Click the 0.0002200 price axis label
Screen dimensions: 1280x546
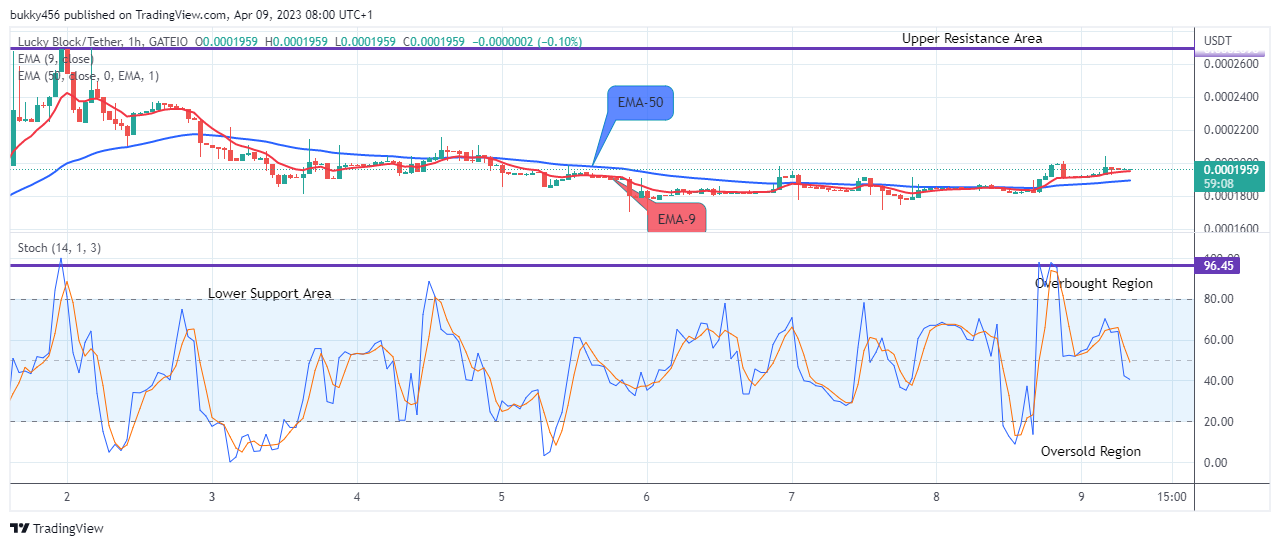(x=1231, y=130)
